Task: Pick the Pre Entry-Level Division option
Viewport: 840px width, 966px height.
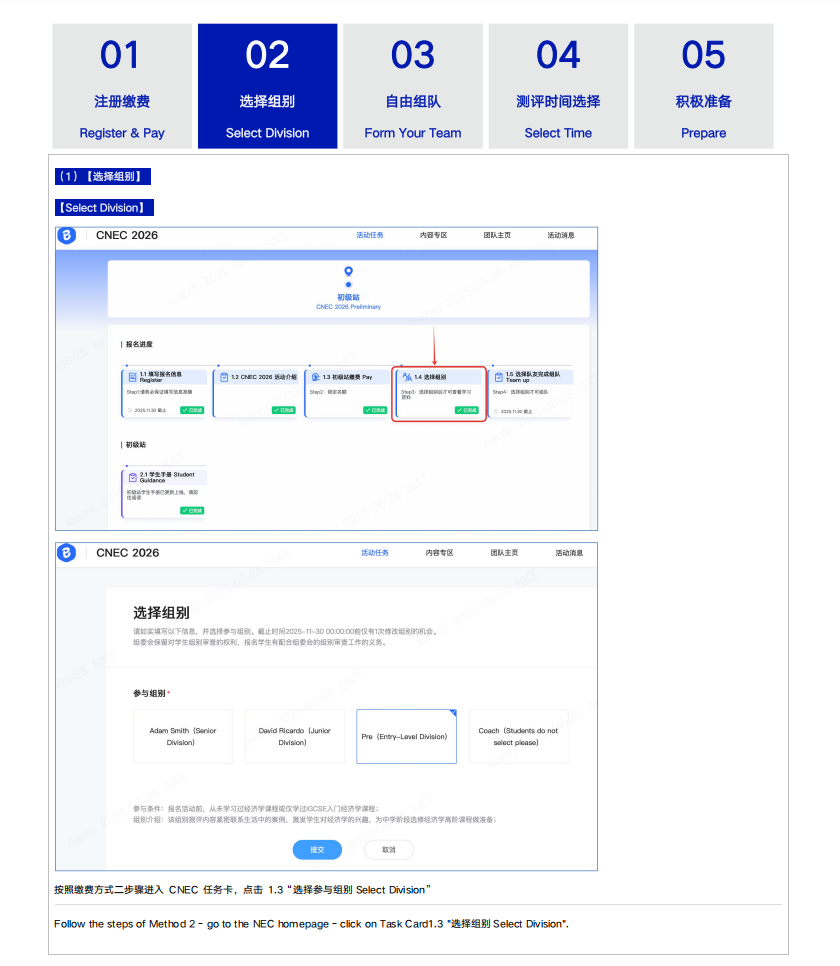Action: click(406, 737)
